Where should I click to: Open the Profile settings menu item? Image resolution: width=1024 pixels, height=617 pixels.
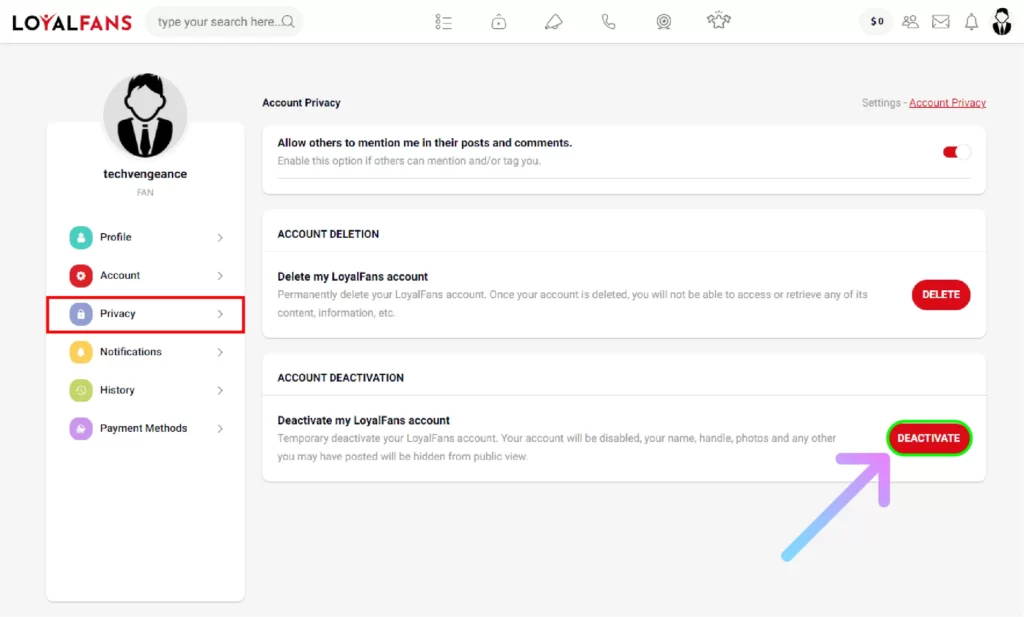[146, 237]
